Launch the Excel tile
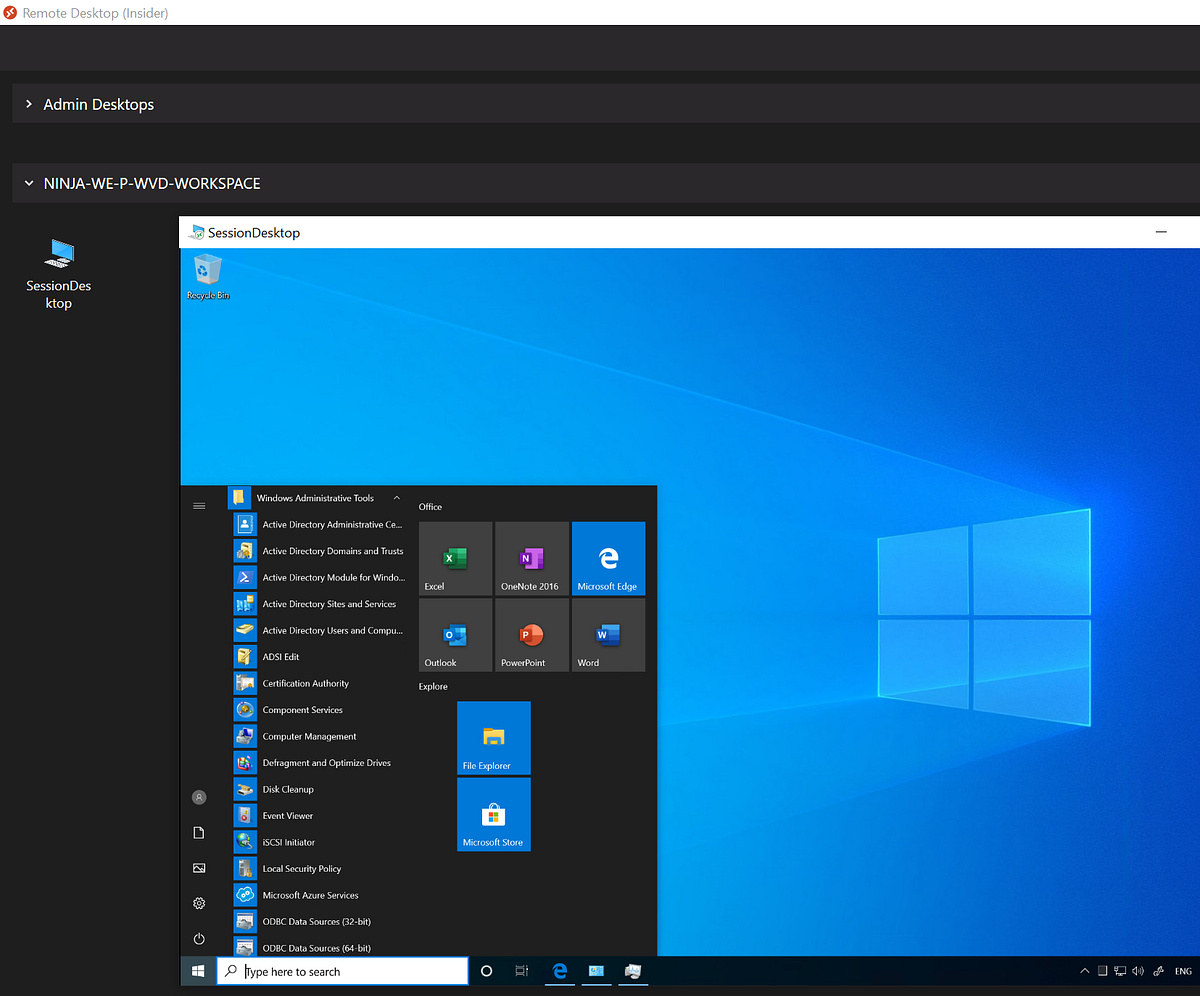This screenshot has width=1200, height=996. 456,559
